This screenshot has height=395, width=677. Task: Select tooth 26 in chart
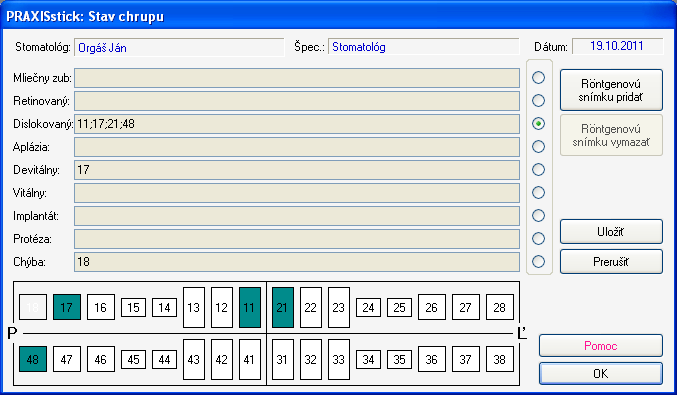coord(432,307)
